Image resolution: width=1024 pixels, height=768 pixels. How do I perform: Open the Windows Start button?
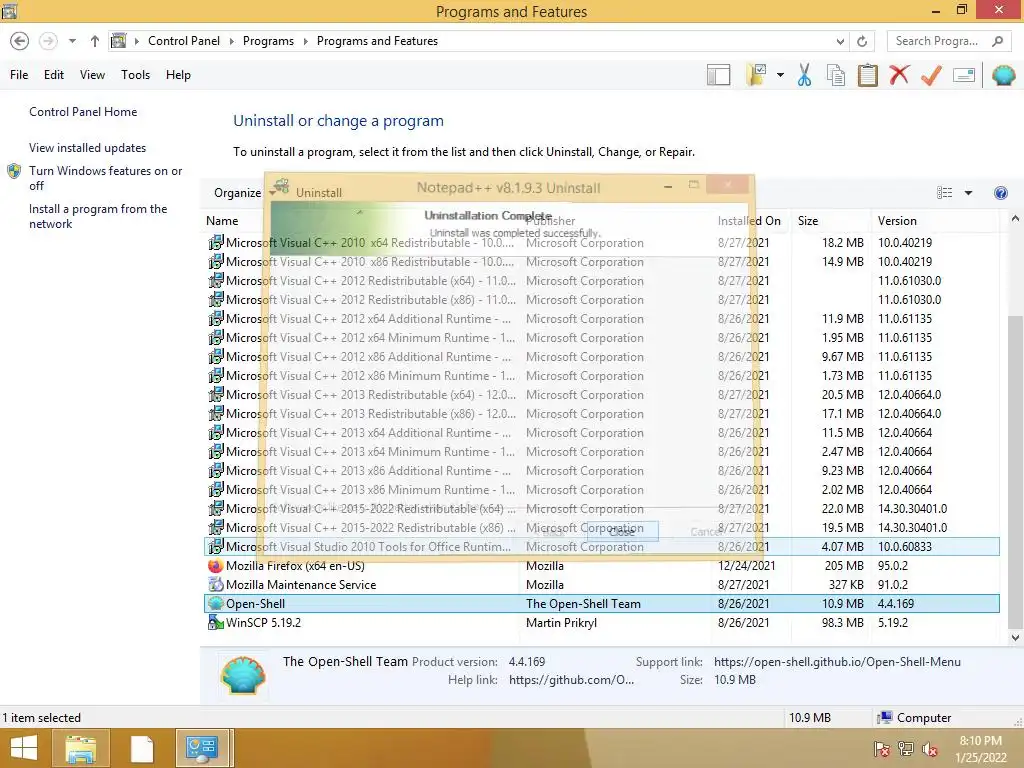[24, 748]
